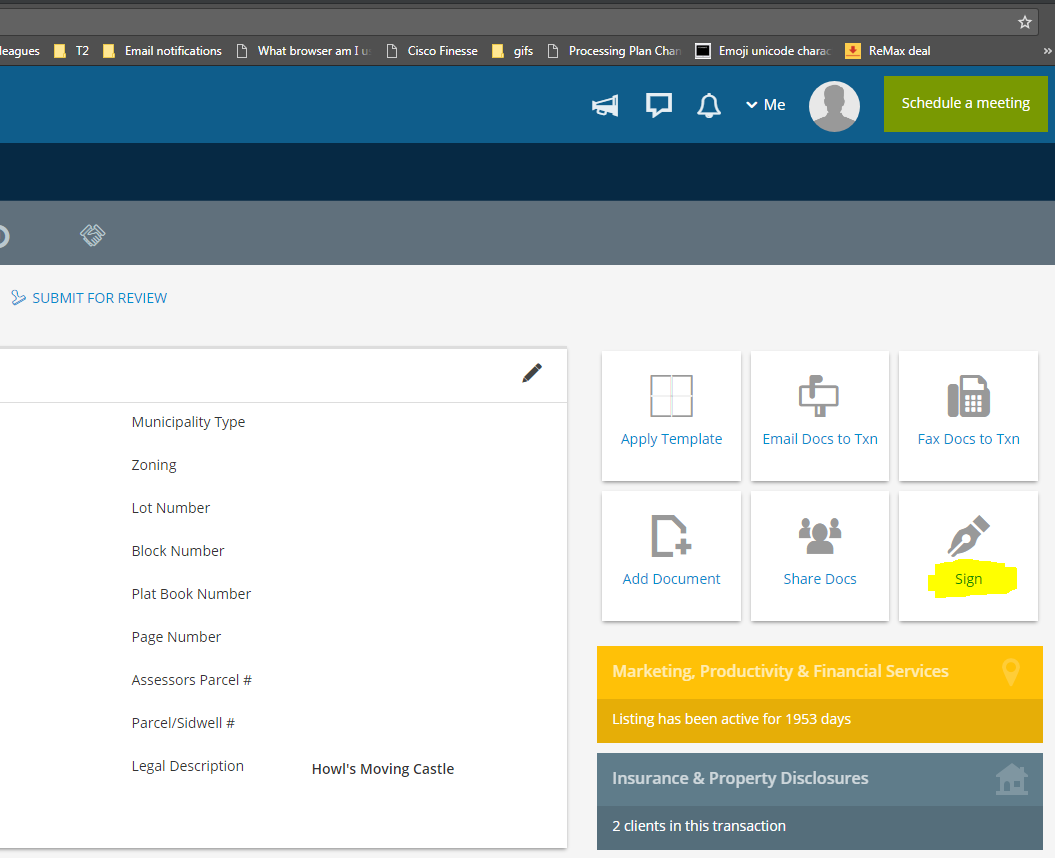Open the chat messages icon
This screenshot has width=1055, height=858.
(x=658, y=104)
